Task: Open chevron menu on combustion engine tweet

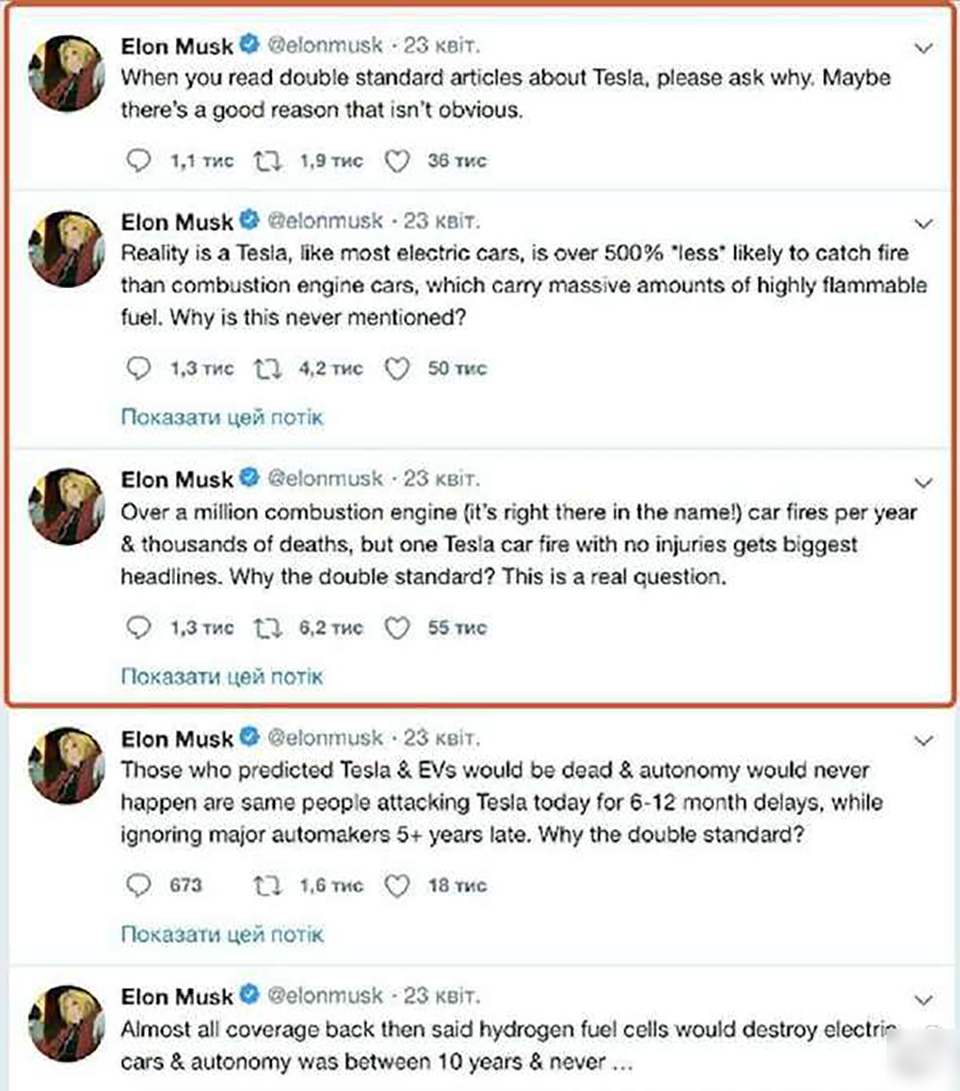Action: pyautogui.click(x=923, y=482)
